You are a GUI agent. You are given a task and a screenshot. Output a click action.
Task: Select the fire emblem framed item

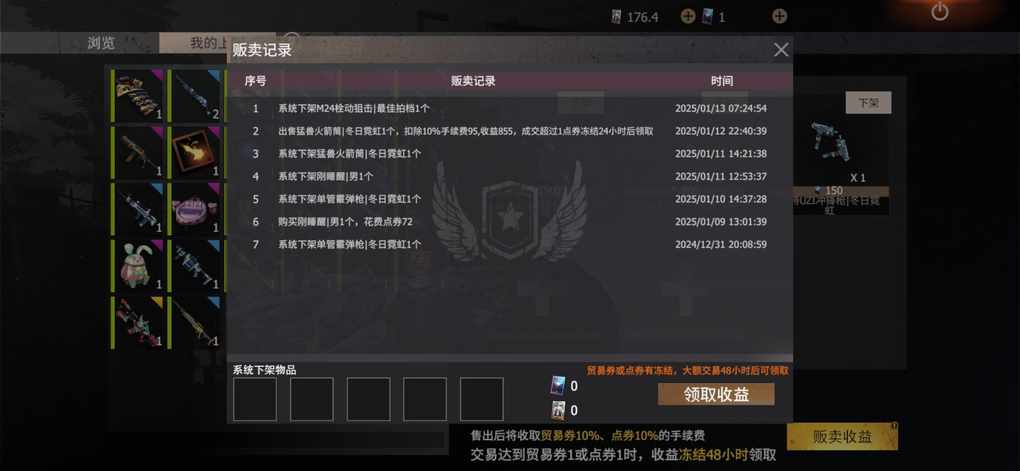pyautogui.click(x=195, y=152)
